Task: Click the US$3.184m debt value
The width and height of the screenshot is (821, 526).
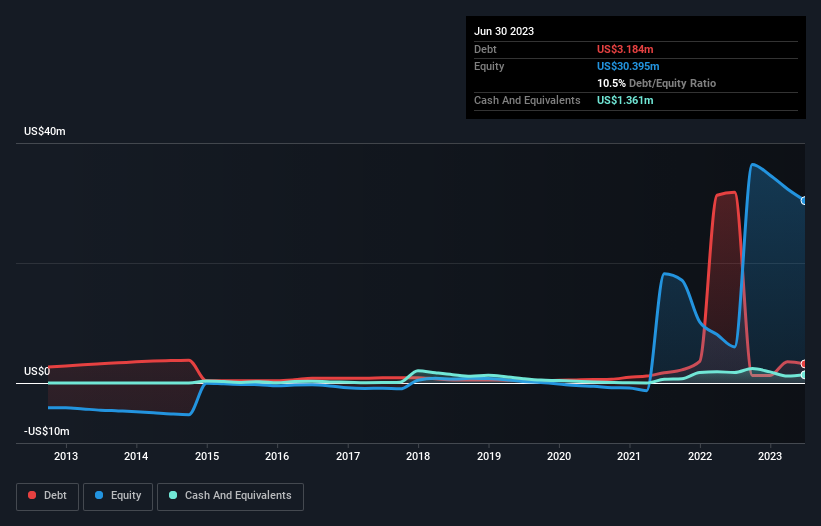Action: click(625, 49)
